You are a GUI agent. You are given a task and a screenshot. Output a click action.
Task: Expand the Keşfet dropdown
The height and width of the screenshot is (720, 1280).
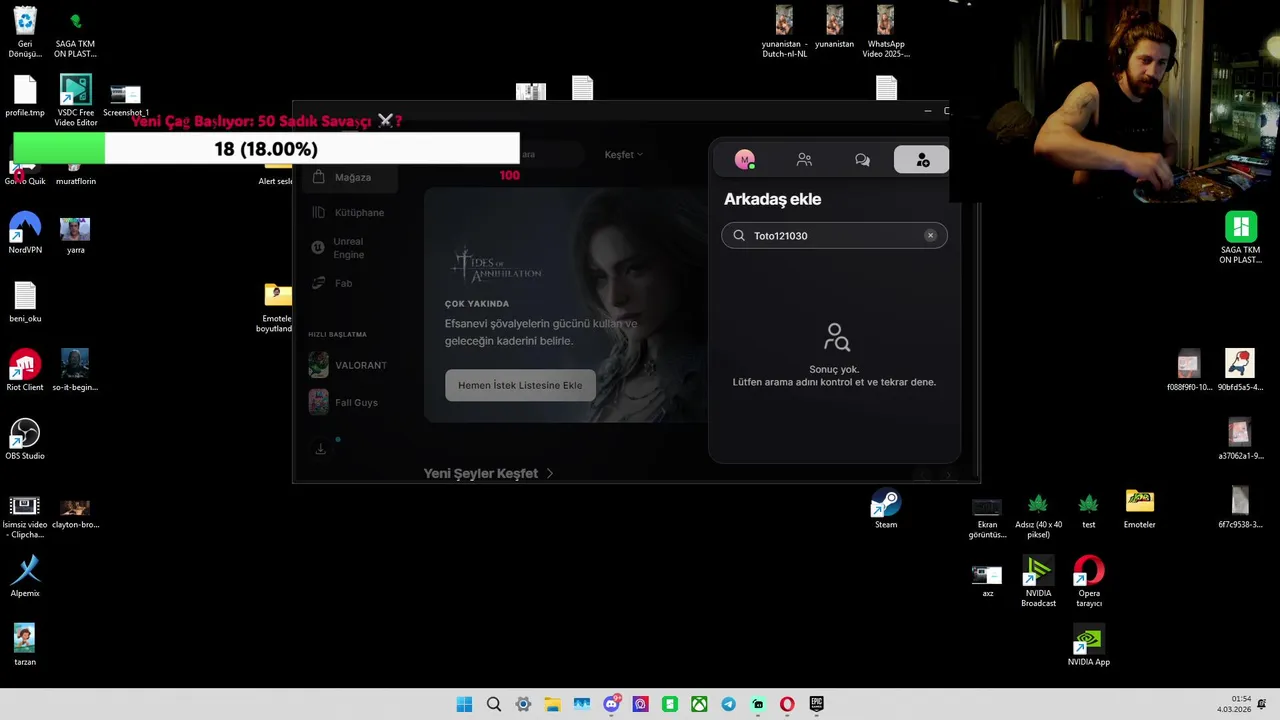[x=623, y=154]
